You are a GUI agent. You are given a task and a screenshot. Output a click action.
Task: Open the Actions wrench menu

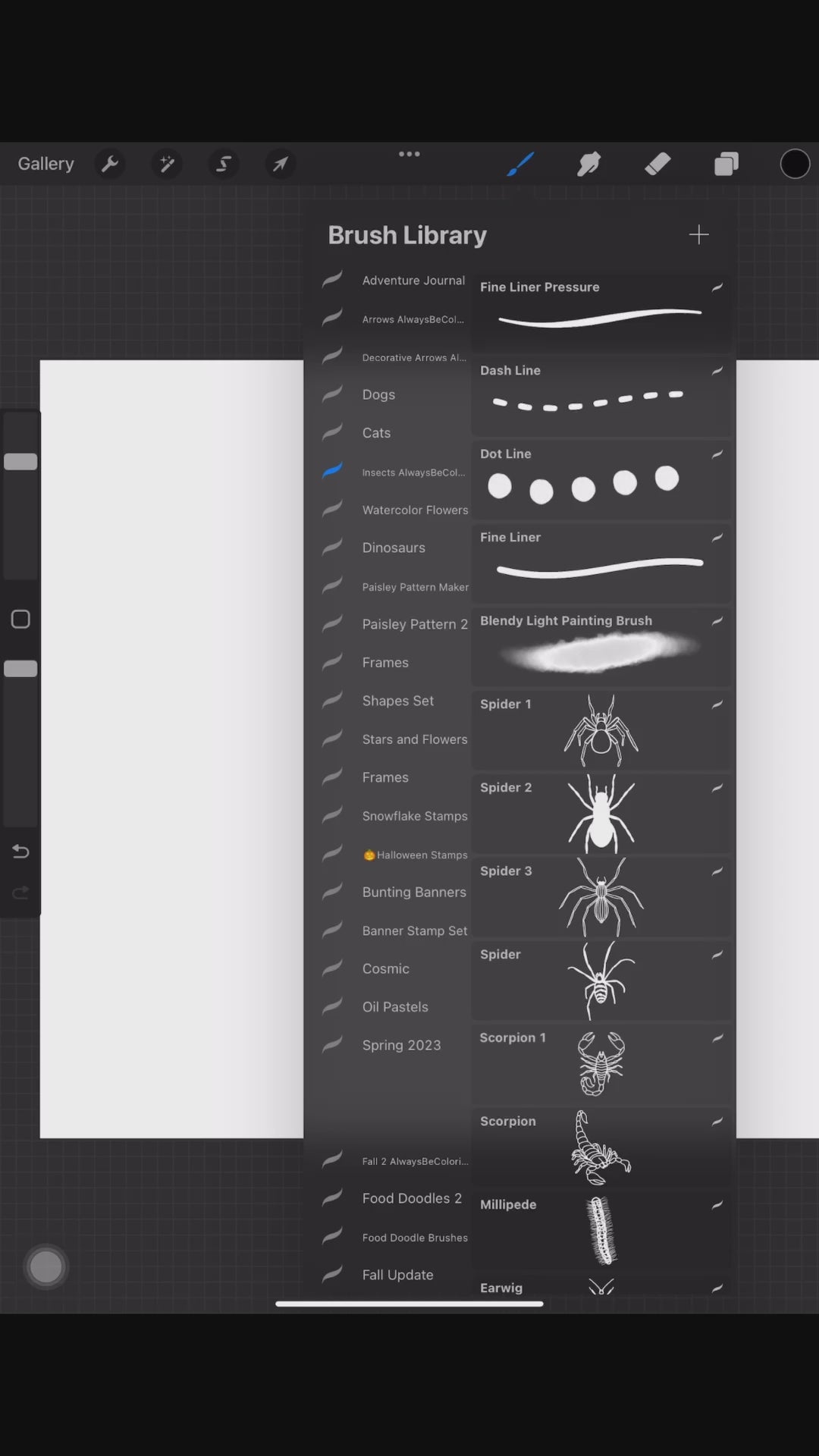click(110, 164)
